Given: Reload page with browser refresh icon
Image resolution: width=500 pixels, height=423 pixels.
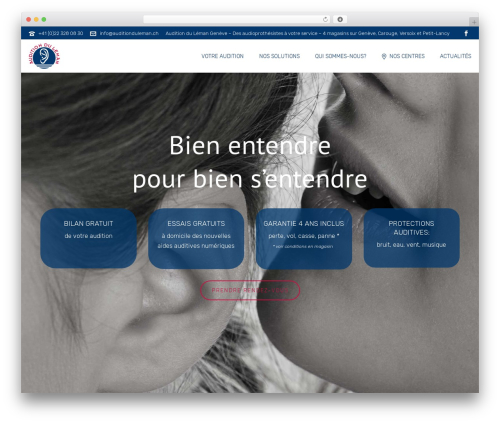Looking at the screenshot, I should click(325, 19).
